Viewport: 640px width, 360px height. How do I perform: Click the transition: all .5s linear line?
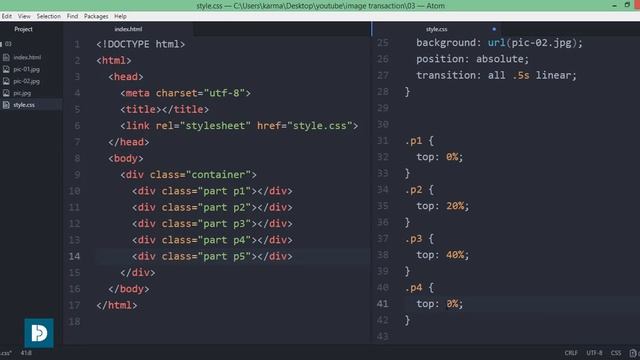point(496,75)
